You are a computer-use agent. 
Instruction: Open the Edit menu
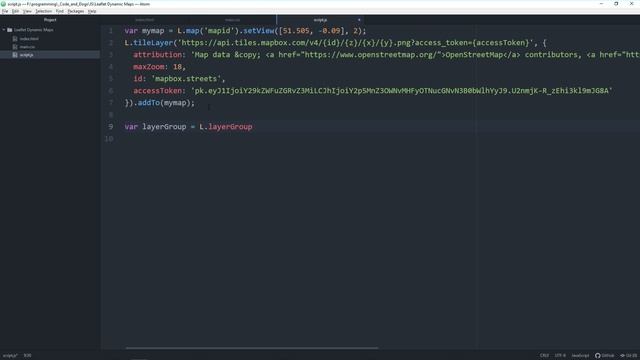click(16, 11)
